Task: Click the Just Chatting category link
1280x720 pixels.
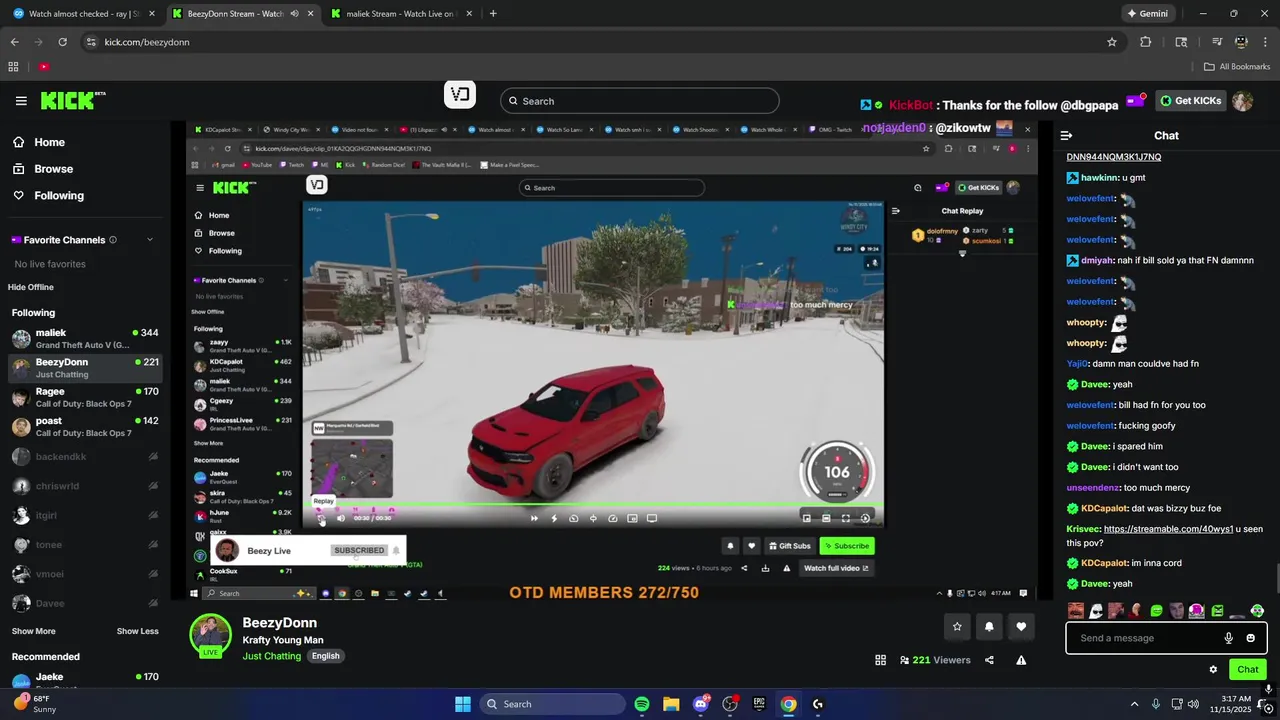Action: click(x=271, y=656)
